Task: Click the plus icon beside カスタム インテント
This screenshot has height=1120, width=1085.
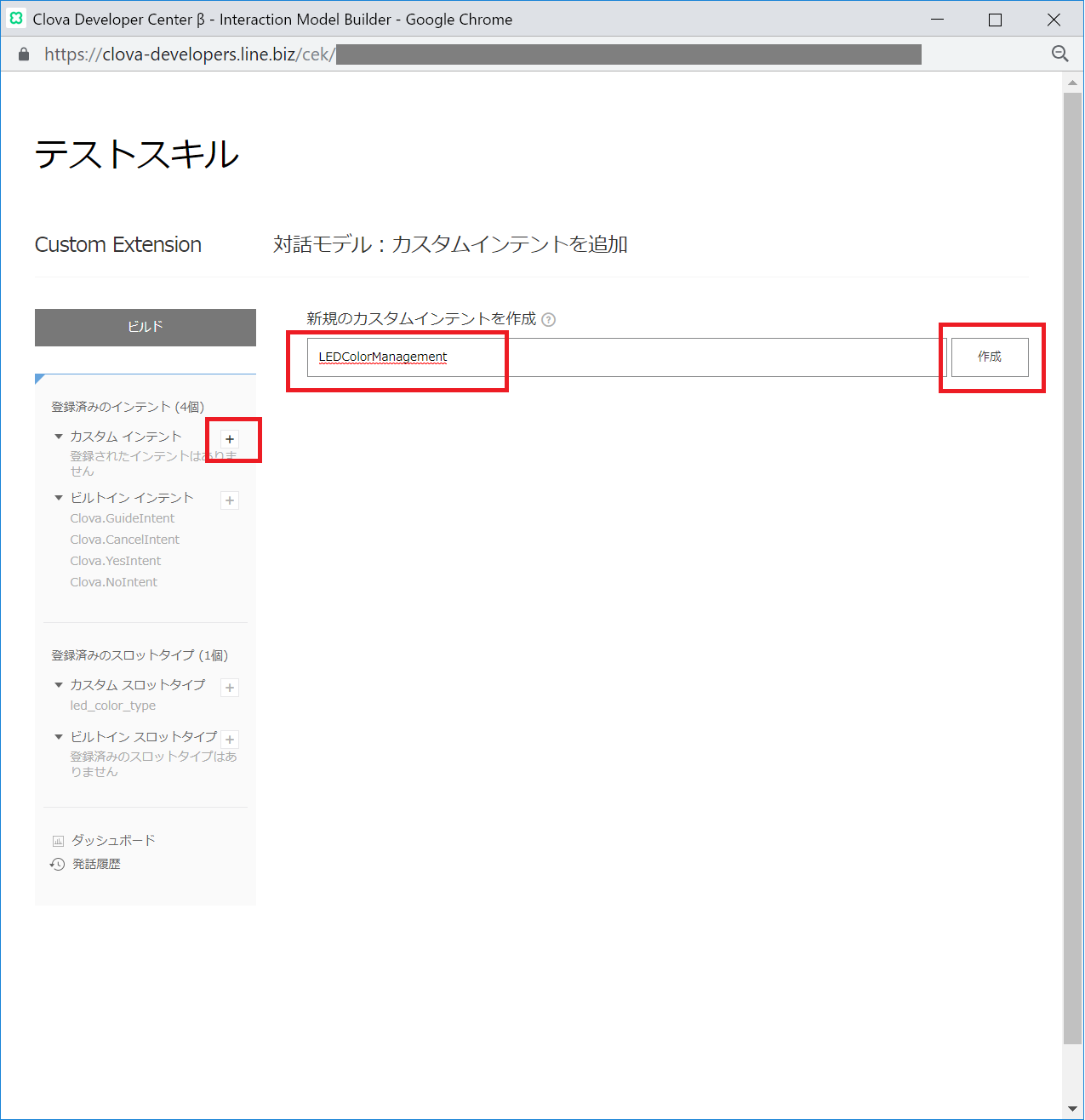Action: 230,439
